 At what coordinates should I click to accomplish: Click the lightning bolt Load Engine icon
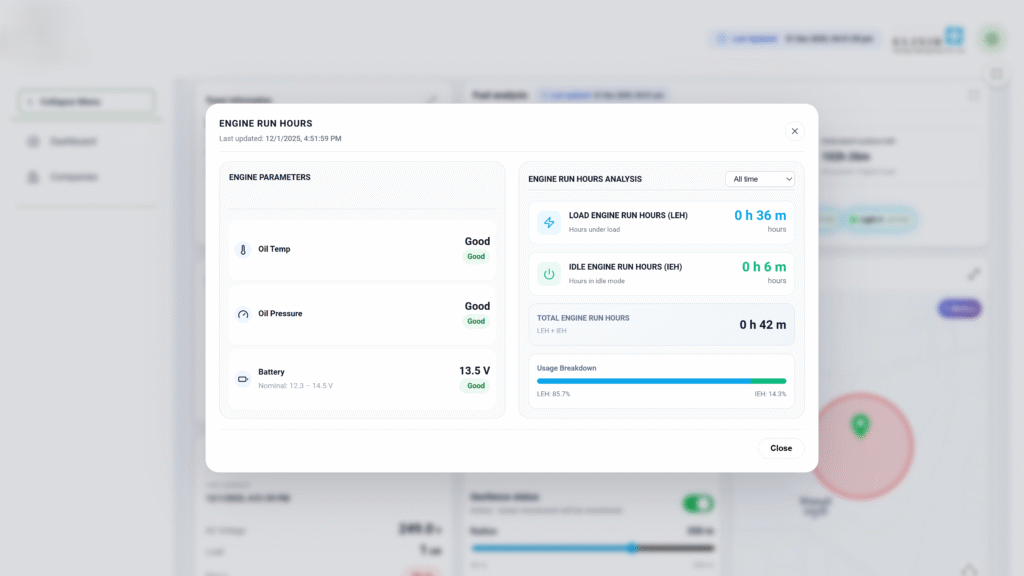[x=549, y=223]
